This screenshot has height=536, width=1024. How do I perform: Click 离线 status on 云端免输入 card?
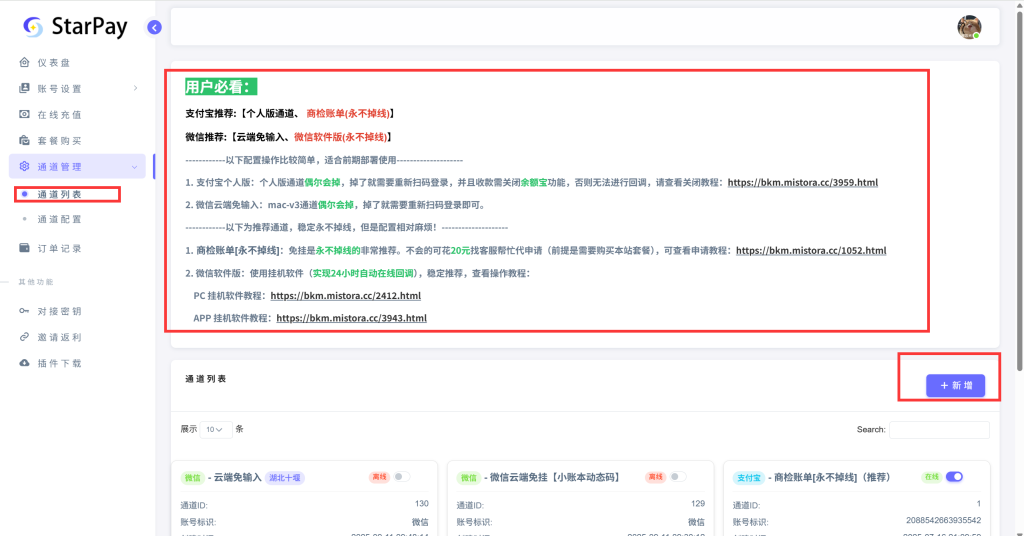pos(379,477)
